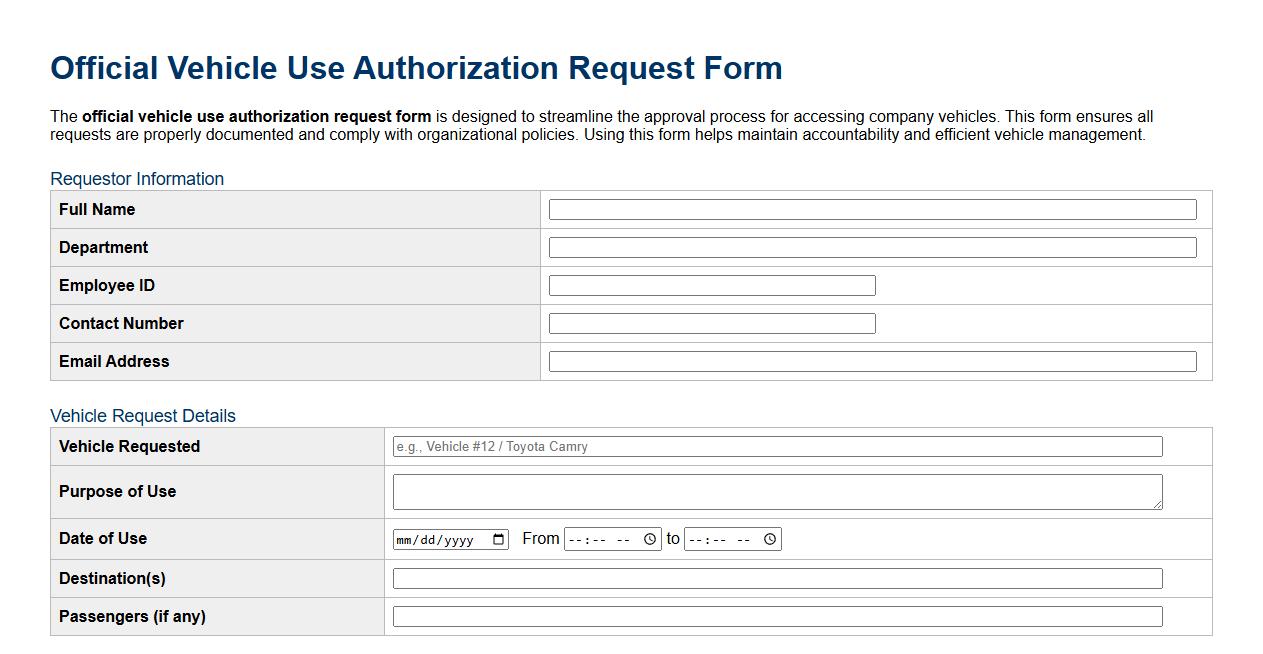Click the Vehicle Request Details heading
The height and width of the screenshot is (654, 1263).
(x=142, y=415)
